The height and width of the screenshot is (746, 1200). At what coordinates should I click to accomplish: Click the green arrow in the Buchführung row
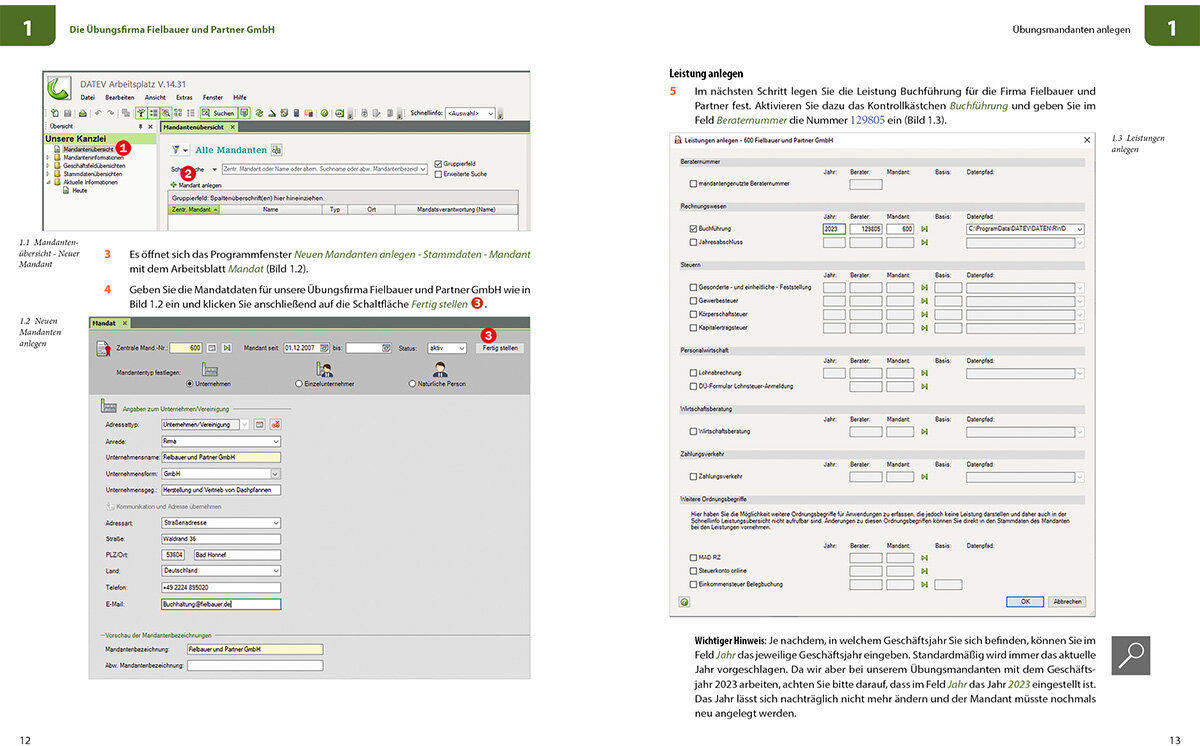pos(924,229)
